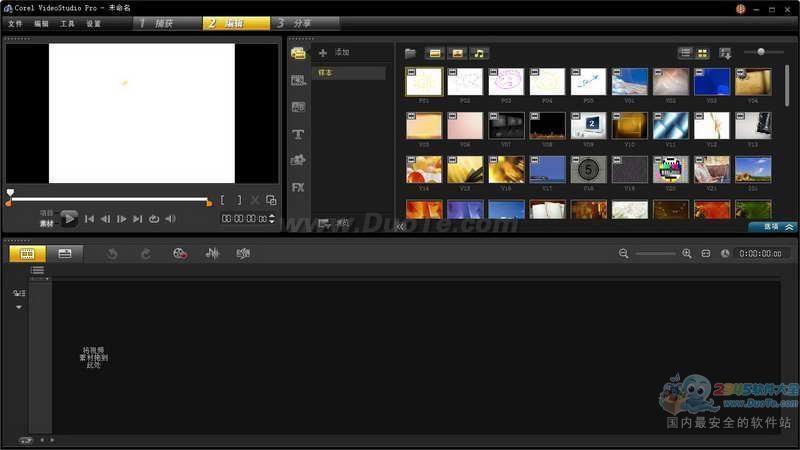Expand the track list dropdown arrow
Image resolution: width=800 pixels, height=450 pixels.
coord(19,307)
